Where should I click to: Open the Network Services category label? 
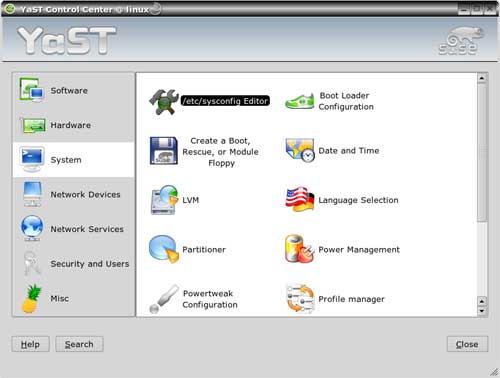click(x=87, y=229)
